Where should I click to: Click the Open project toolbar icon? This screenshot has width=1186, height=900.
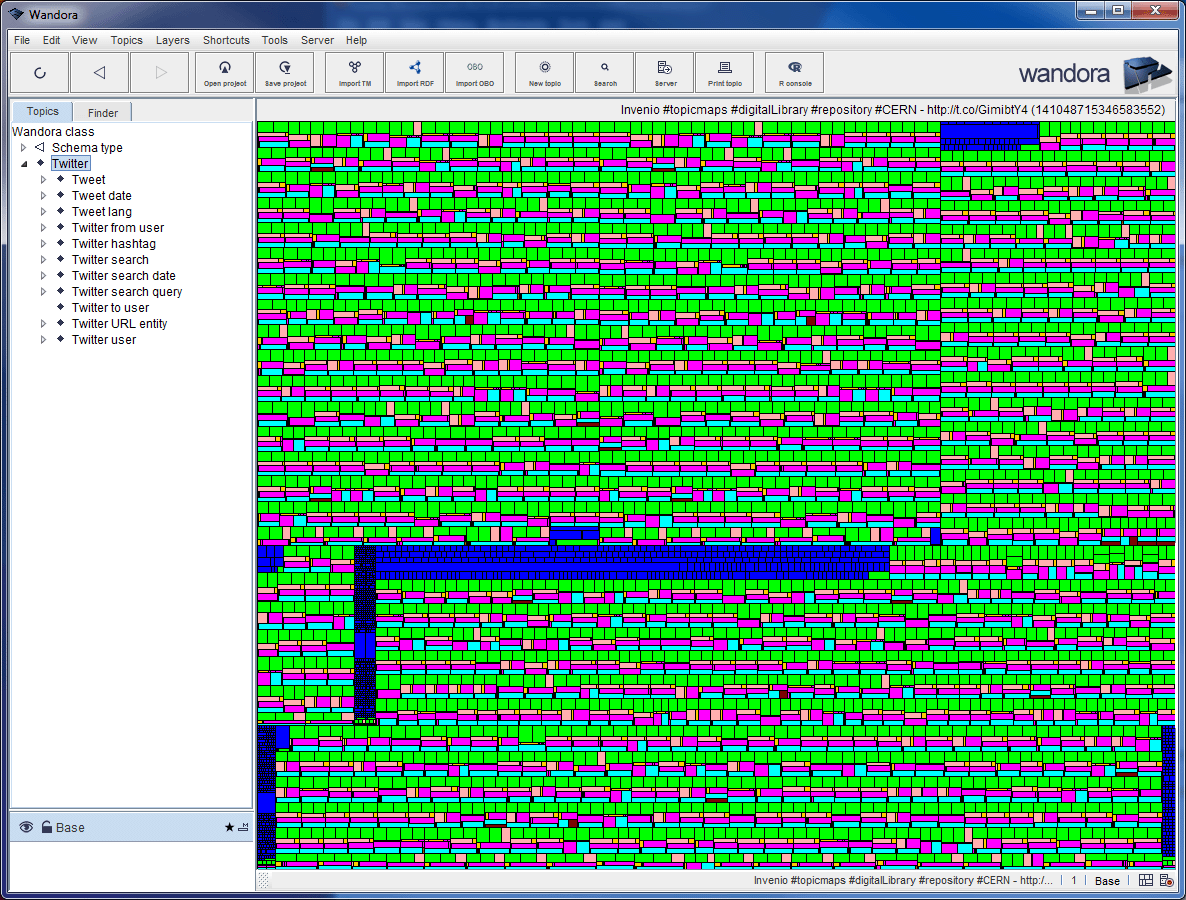pyautogui.click(x=225, y=72)
